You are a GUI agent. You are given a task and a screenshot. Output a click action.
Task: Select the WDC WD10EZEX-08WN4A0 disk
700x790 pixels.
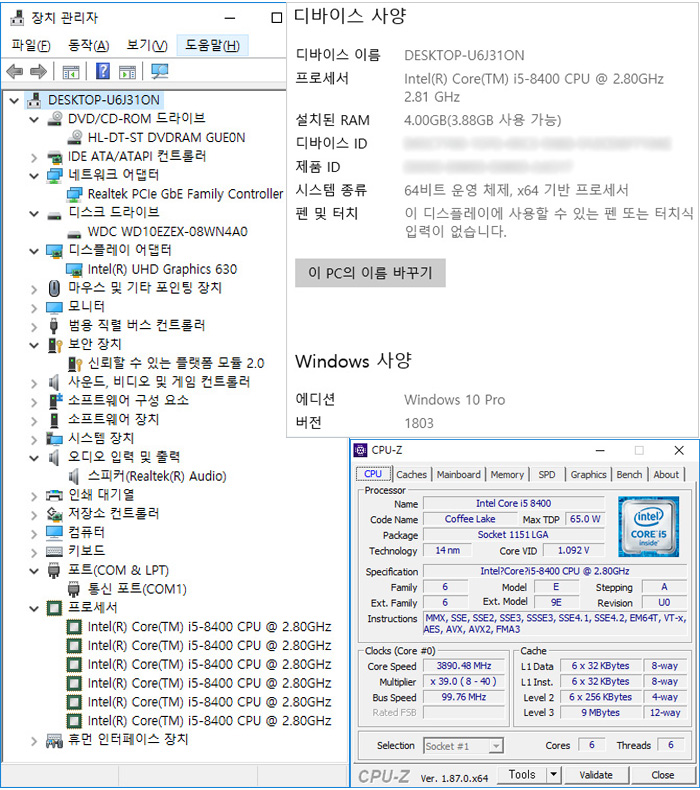click(x=167, y=232)
